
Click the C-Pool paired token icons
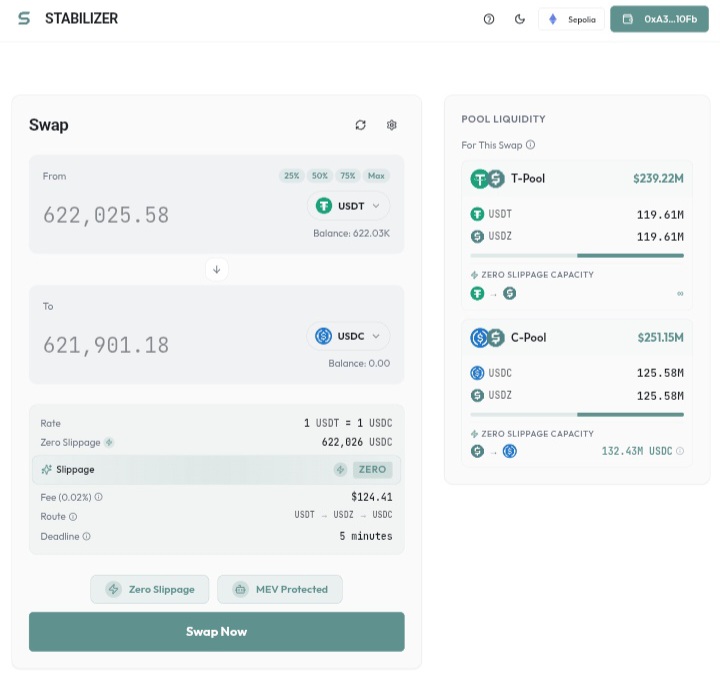pyautogui.click(x=488, y=338)
